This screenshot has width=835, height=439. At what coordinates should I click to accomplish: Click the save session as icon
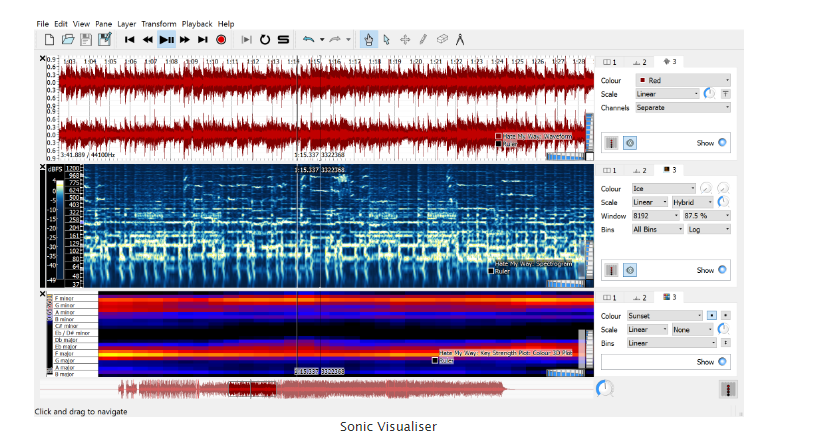[104, 39]
